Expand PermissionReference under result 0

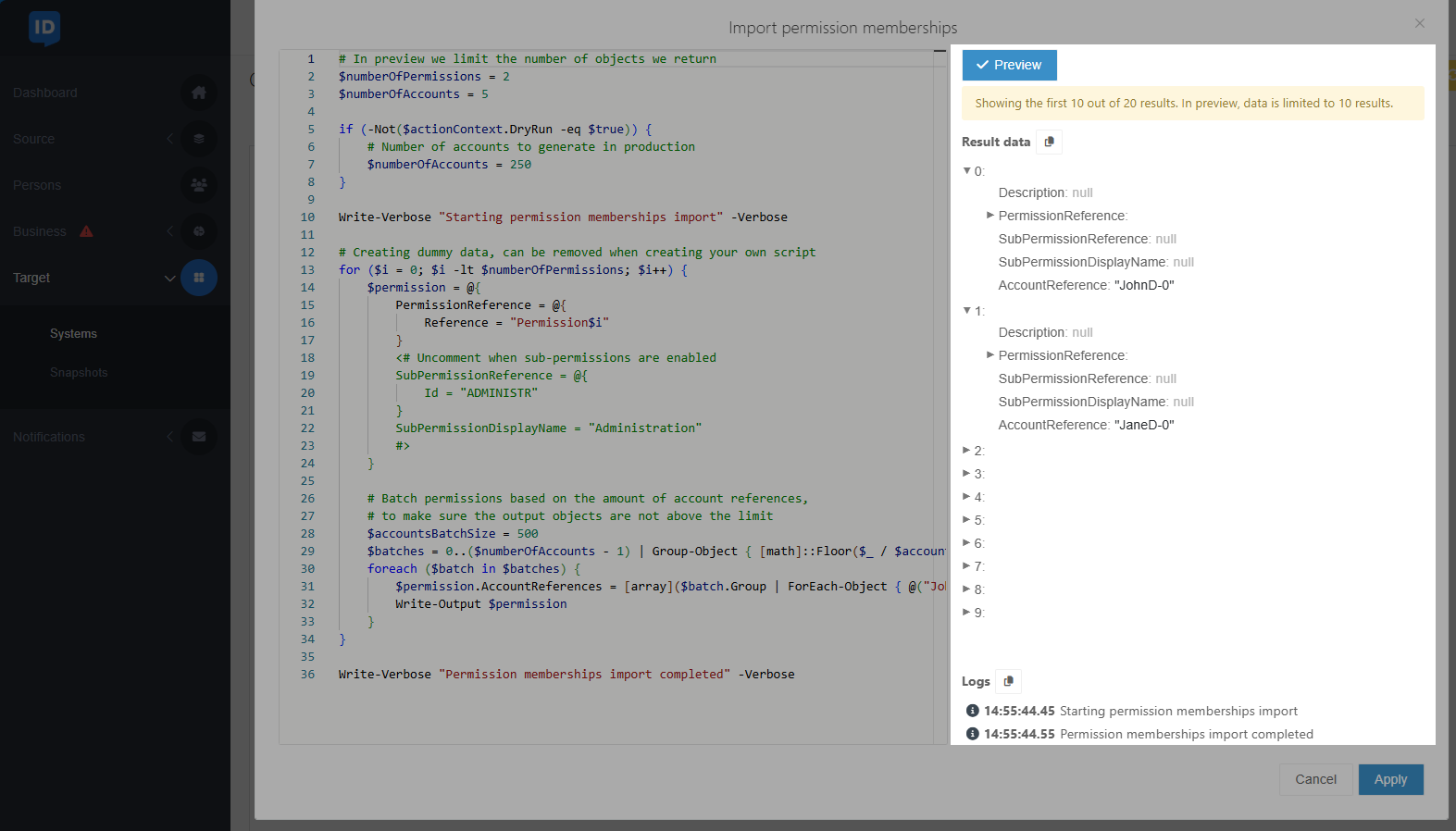point(990,216)
